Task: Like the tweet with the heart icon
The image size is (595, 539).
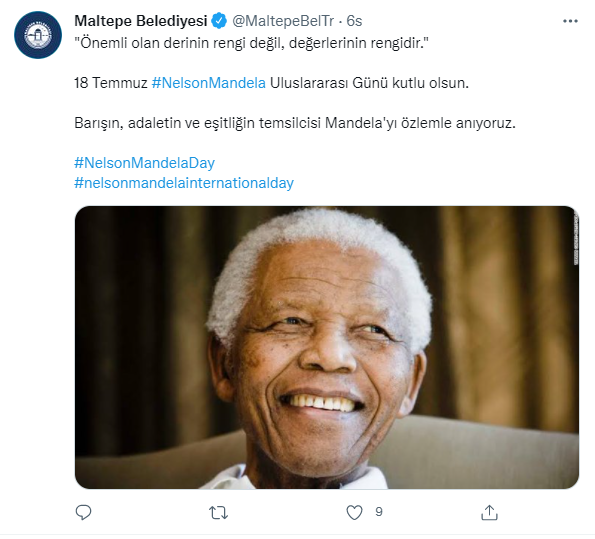Action: point(354,513)
